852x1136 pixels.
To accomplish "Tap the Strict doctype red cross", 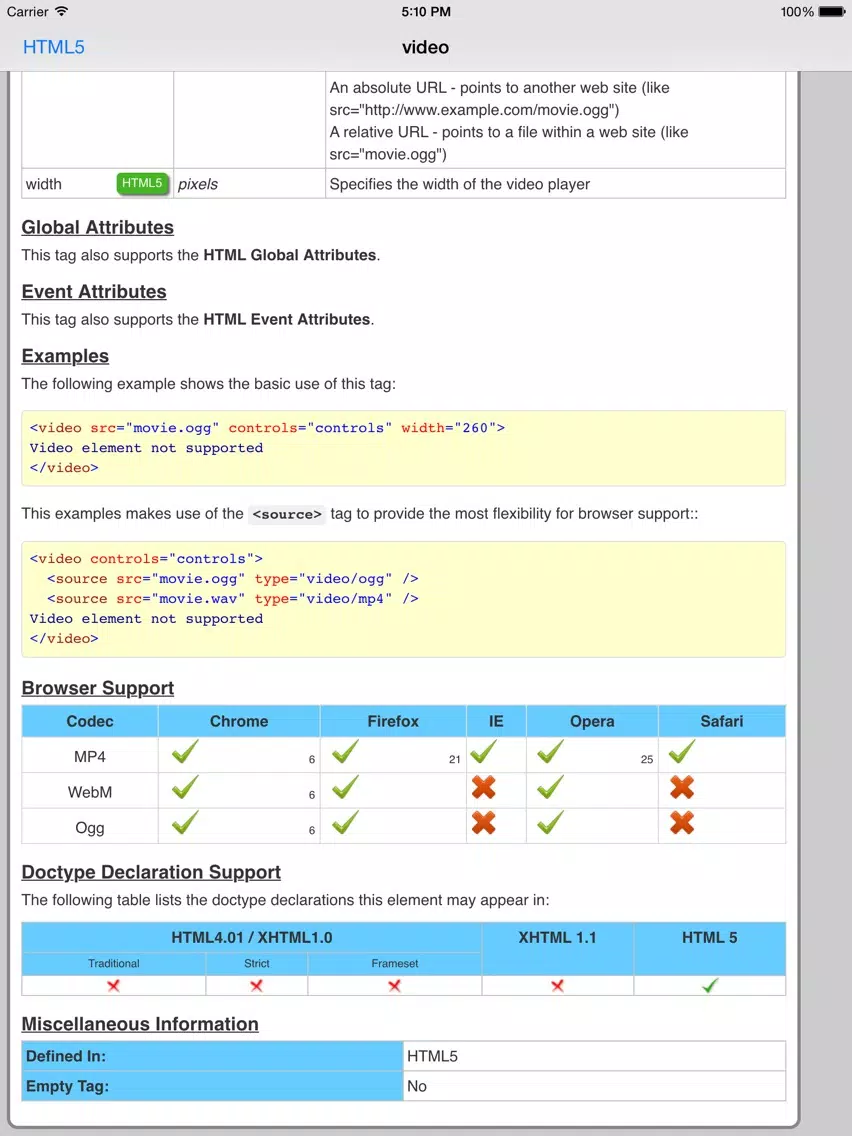I will [256, 986].
